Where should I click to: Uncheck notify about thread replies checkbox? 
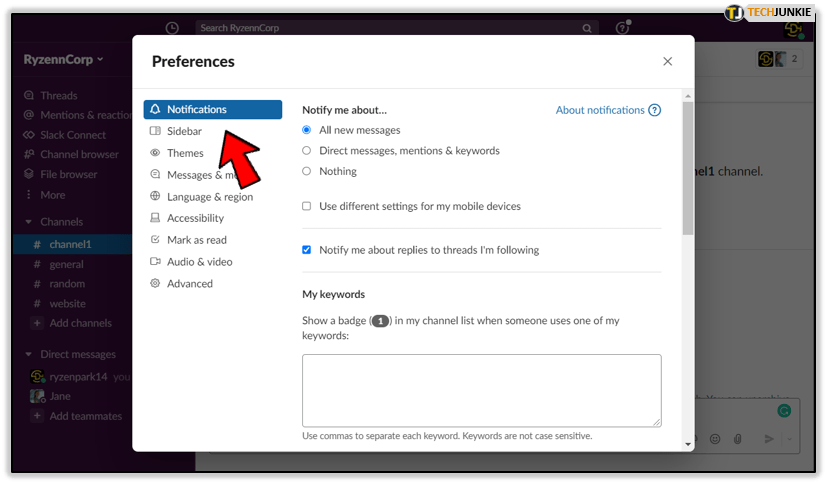(307, 250)
